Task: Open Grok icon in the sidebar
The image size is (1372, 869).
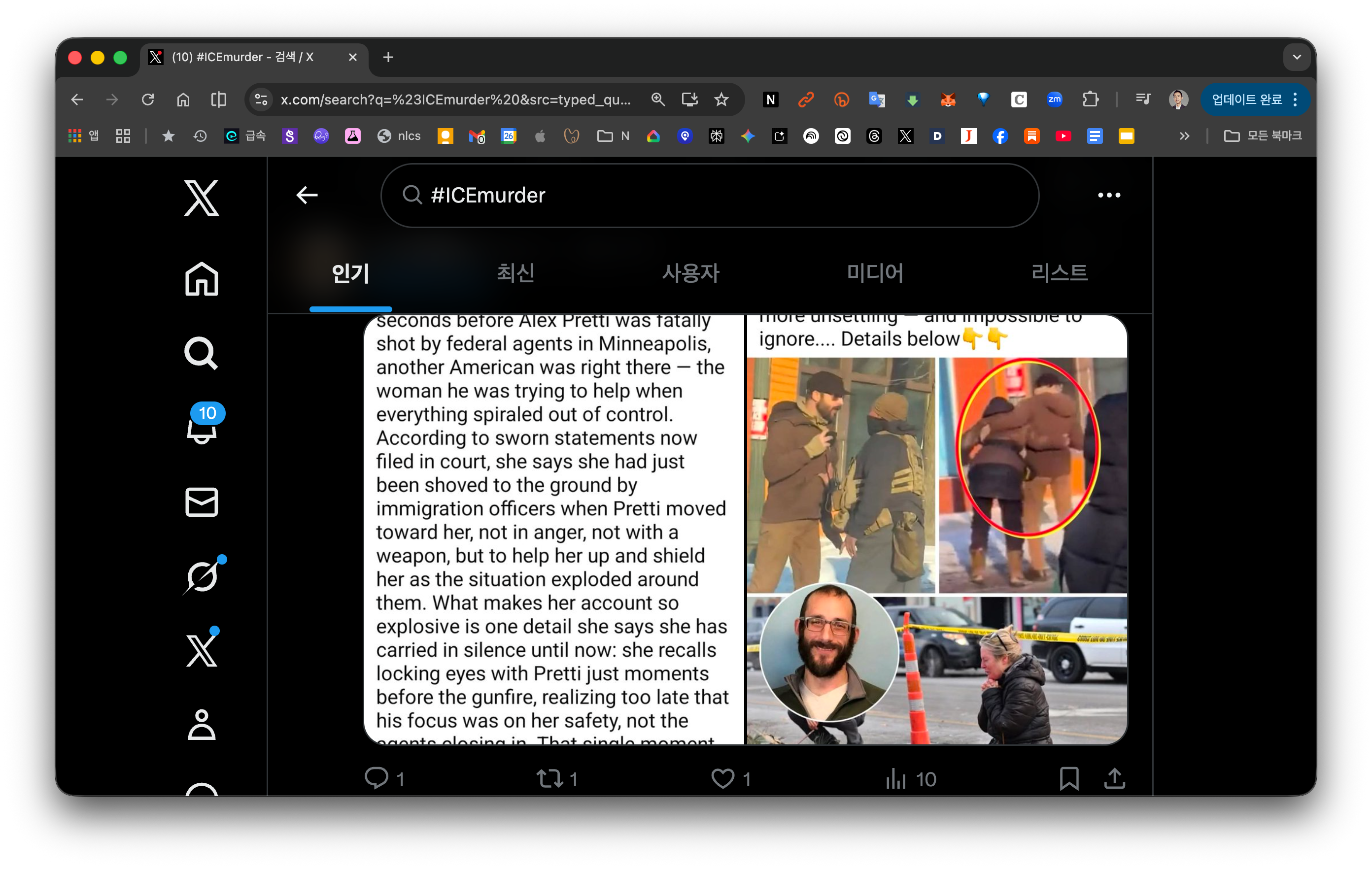Action: (x=202, y=576)
